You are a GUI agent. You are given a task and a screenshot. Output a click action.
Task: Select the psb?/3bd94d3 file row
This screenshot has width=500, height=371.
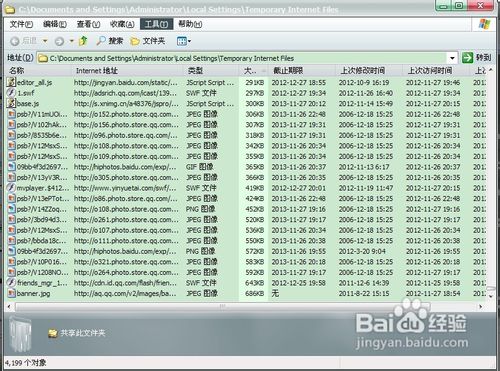tap(246, 220)
